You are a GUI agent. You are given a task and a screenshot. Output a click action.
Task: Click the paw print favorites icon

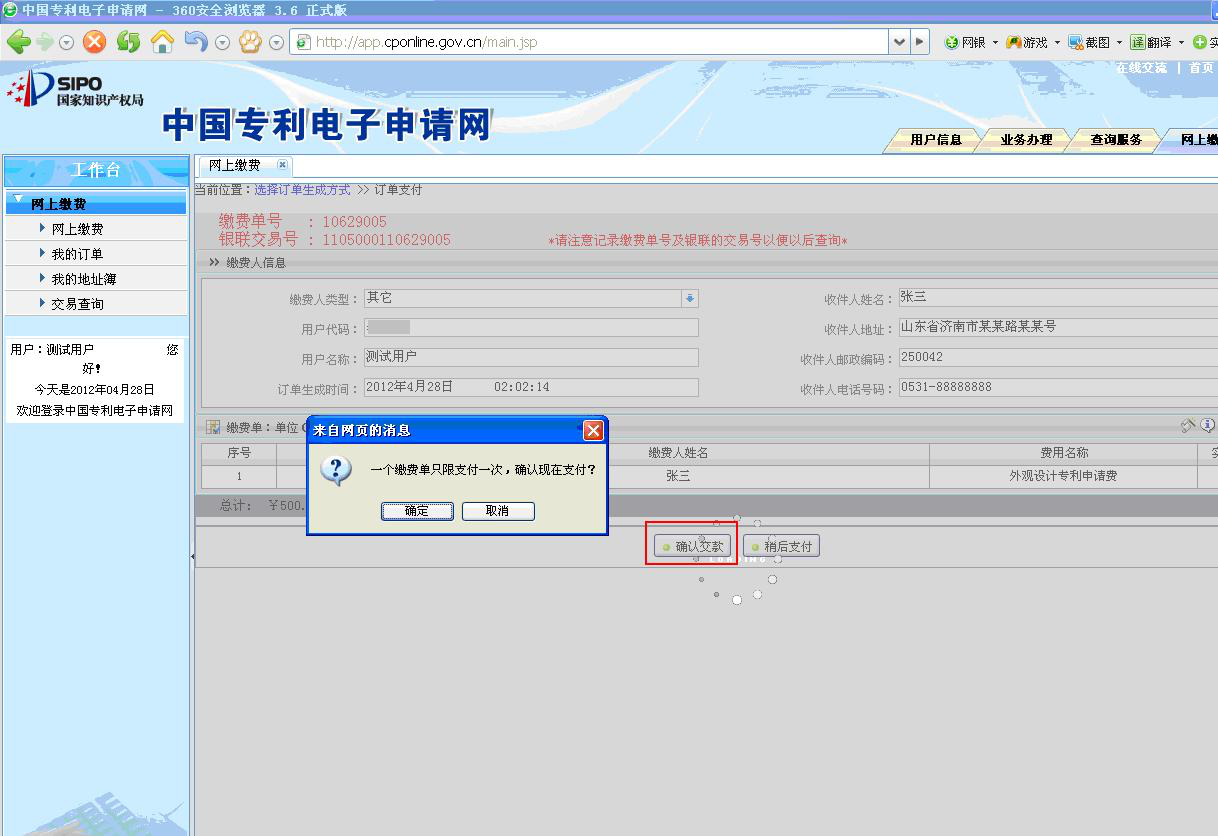coord(249,42)
